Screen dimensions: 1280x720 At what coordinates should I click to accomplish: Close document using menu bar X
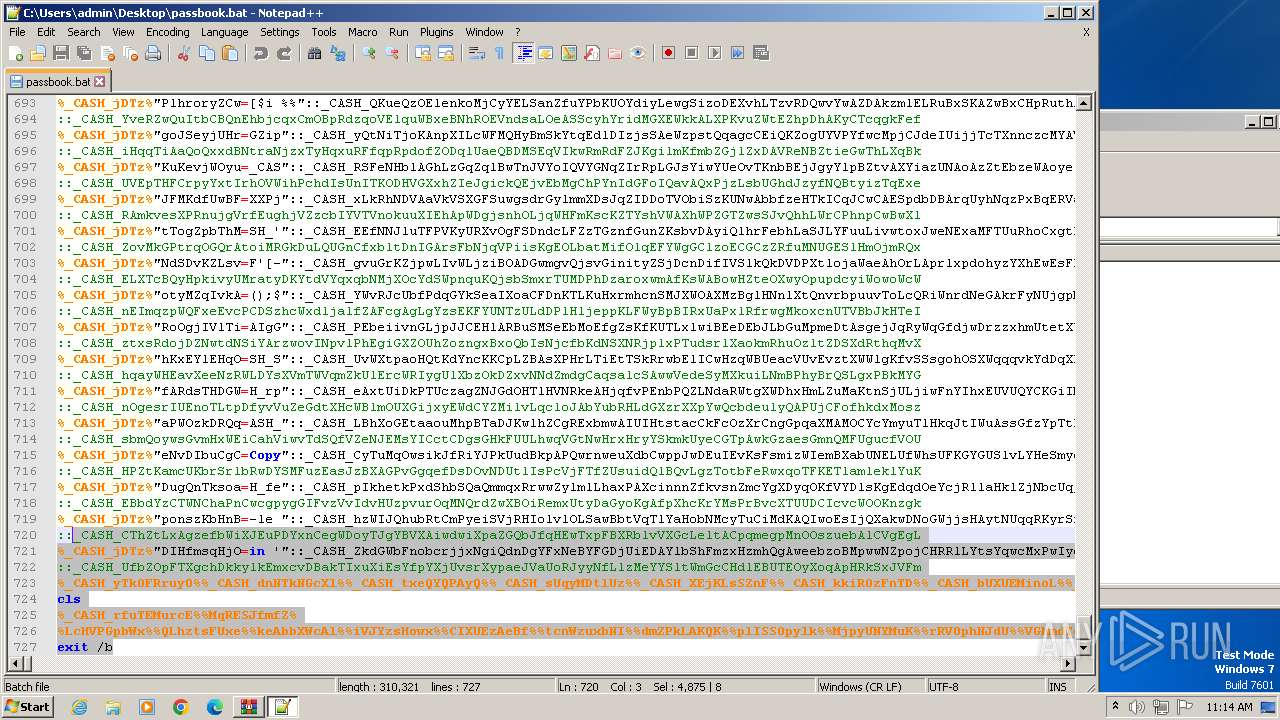[1086, 32]
